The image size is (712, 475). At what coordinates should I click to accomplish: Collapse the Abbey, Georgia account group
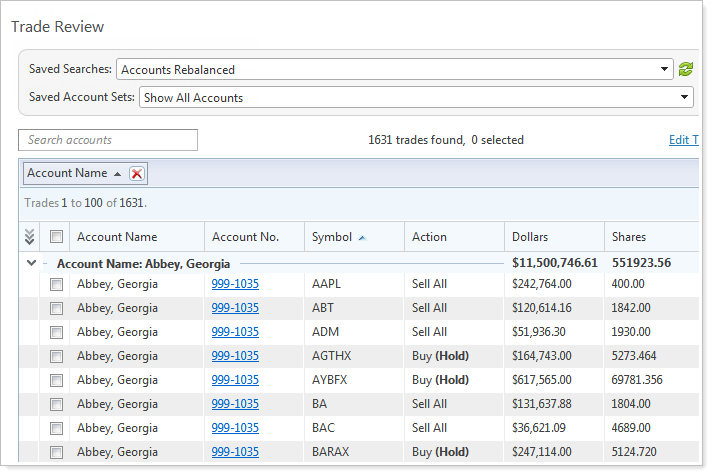coord(31,263)
